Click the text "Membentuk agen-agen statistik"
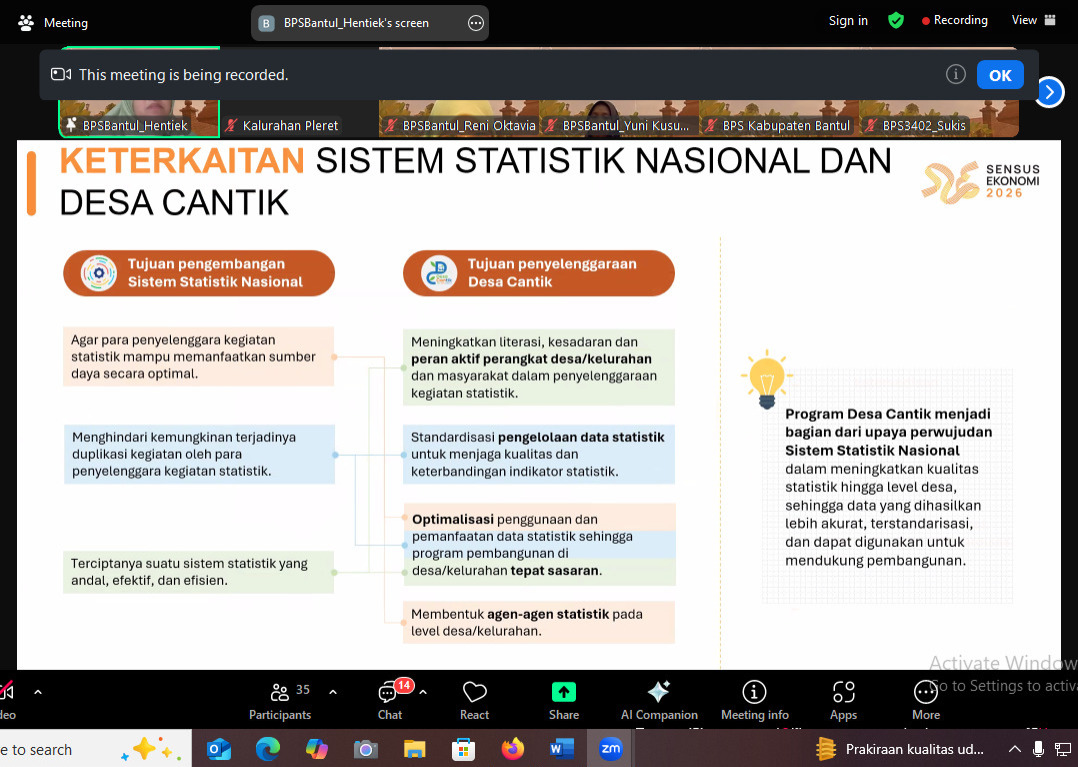The height and width of the screenshot is (767, 1078). (510, 614)
